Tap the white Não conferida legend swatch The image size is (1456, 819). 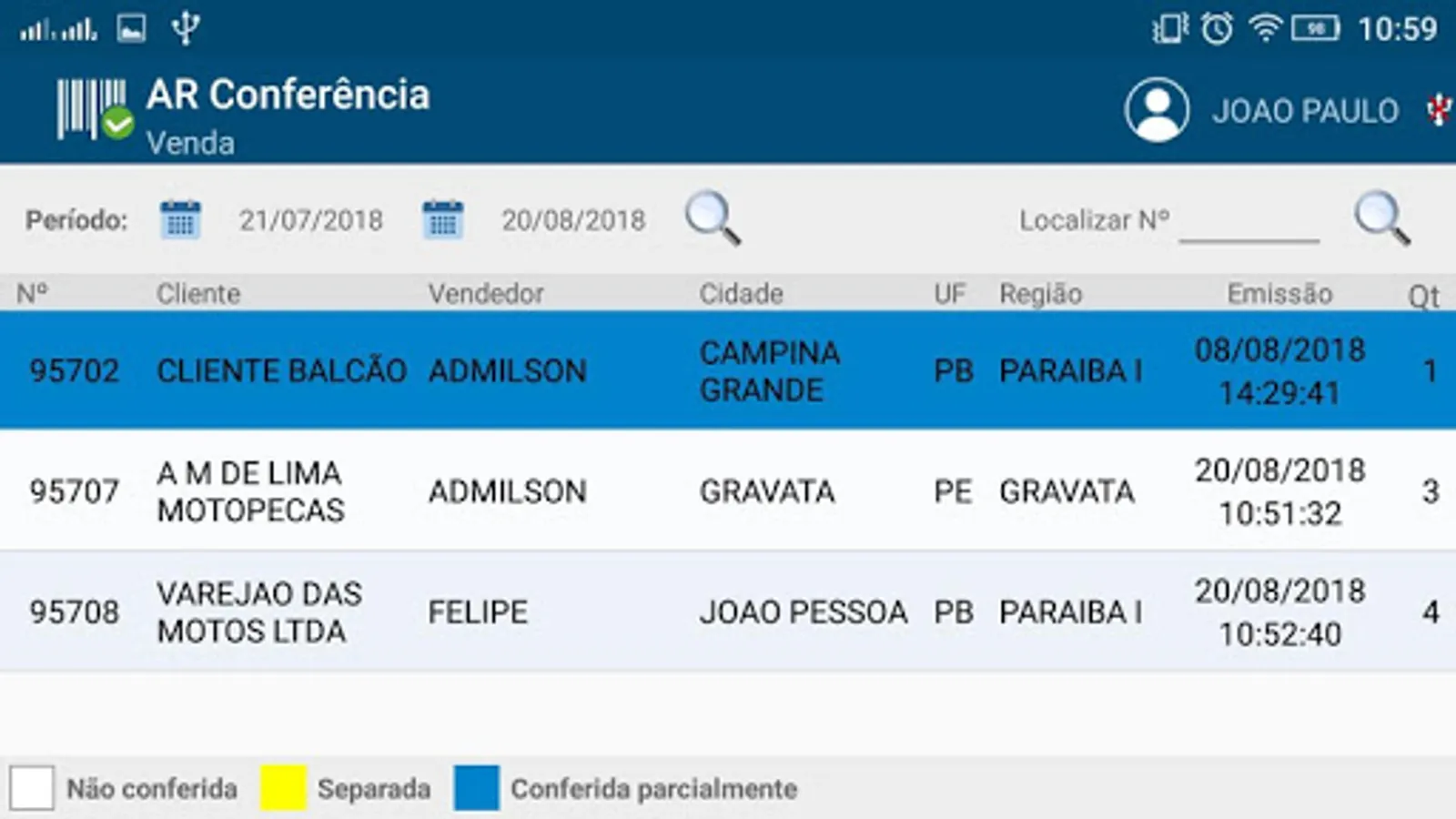point(32,788)
